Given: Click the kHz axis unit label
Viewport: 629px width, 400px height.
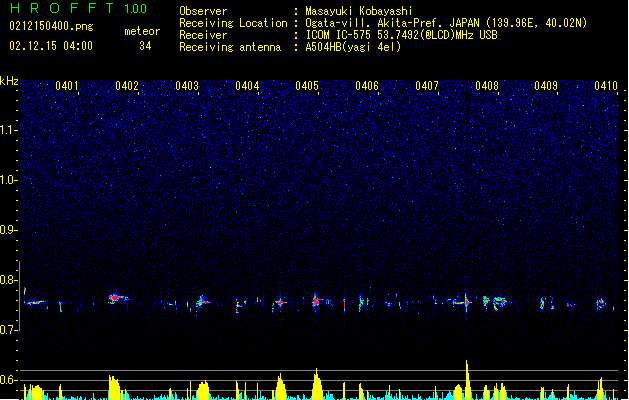Looking at the screenshot, I should [9, 81].
